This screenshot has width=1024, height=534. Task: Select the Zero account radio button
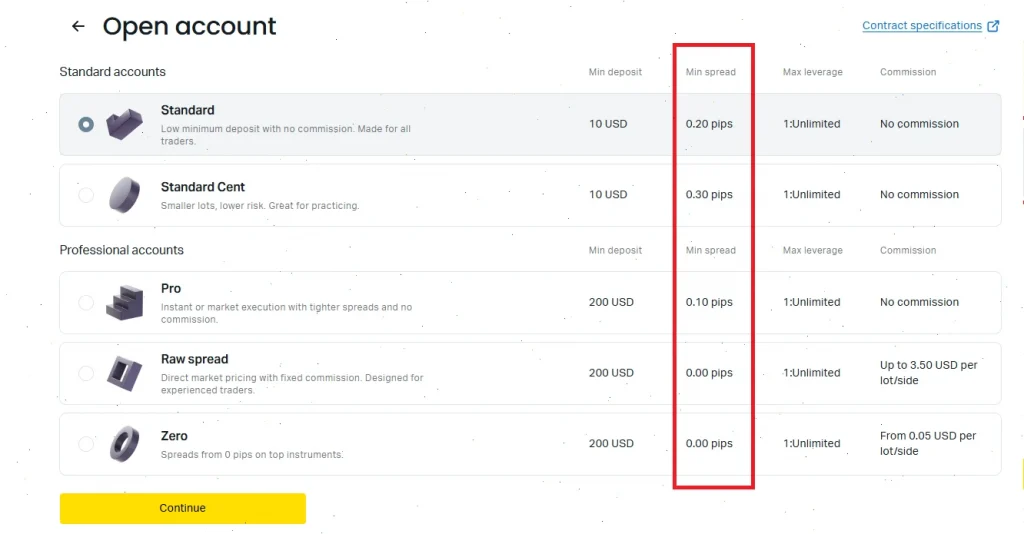pyautogui.click(x=86, y=444)
